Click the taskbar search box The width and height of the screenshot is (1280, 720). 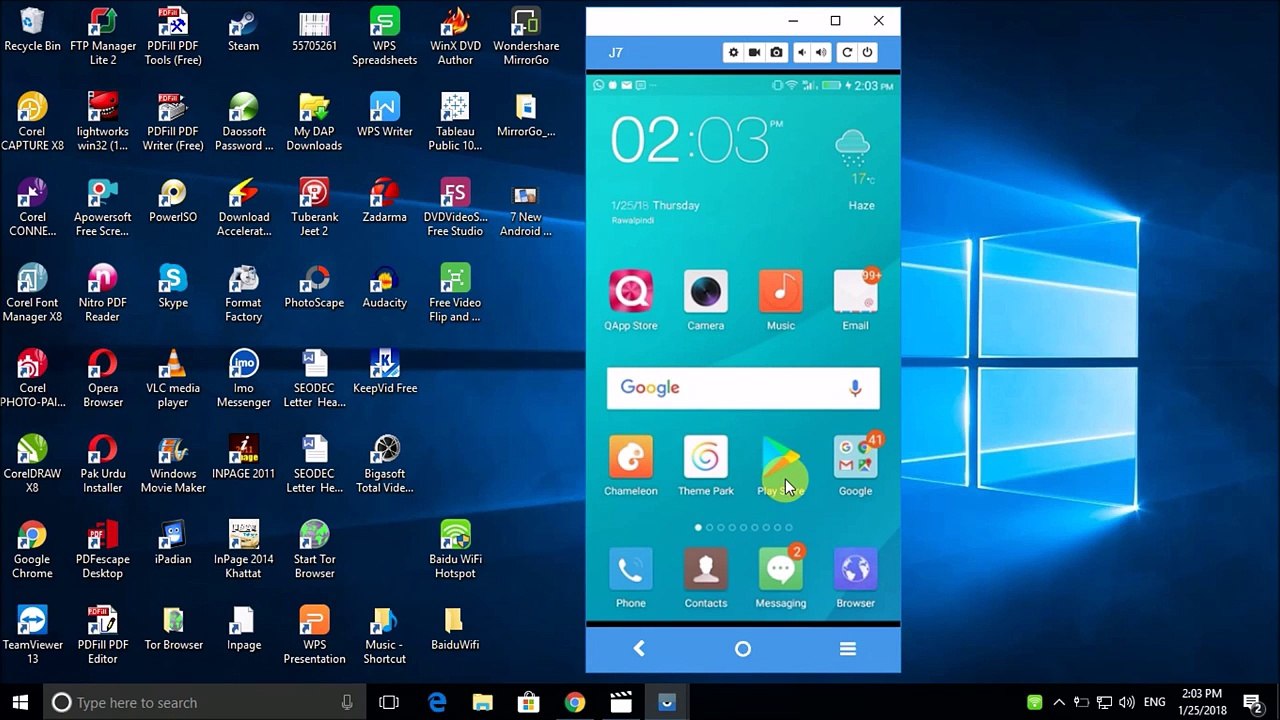click(x=203, y=703)
